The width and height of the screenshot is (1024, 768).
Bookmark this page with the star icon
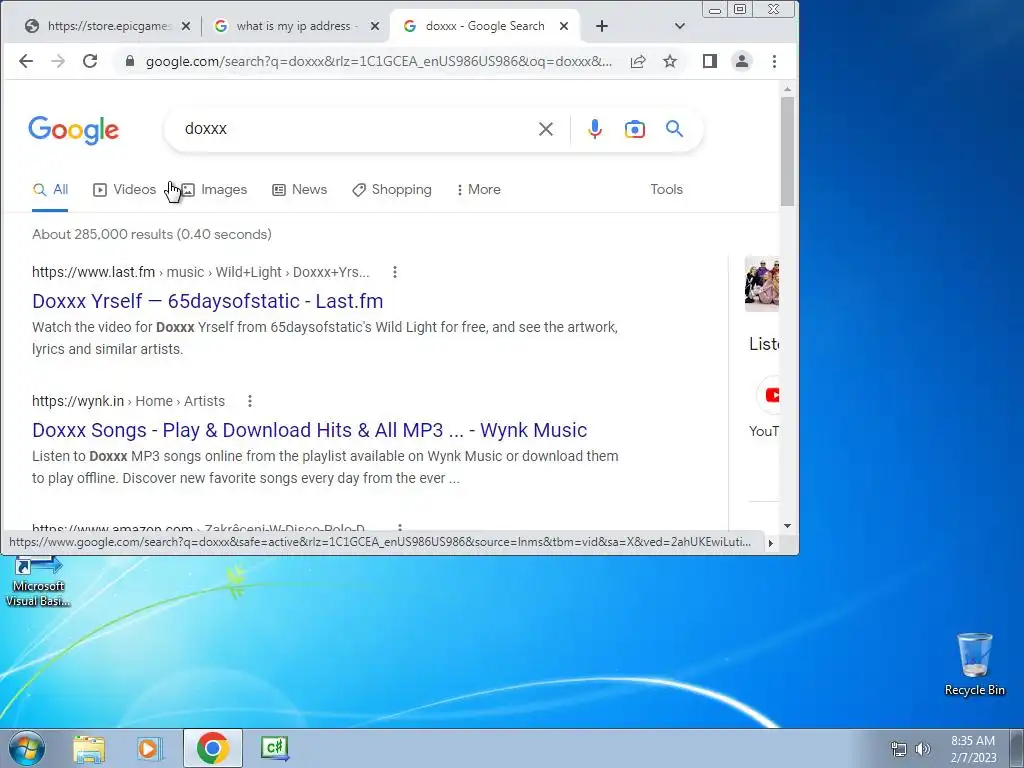coord(670,61)
